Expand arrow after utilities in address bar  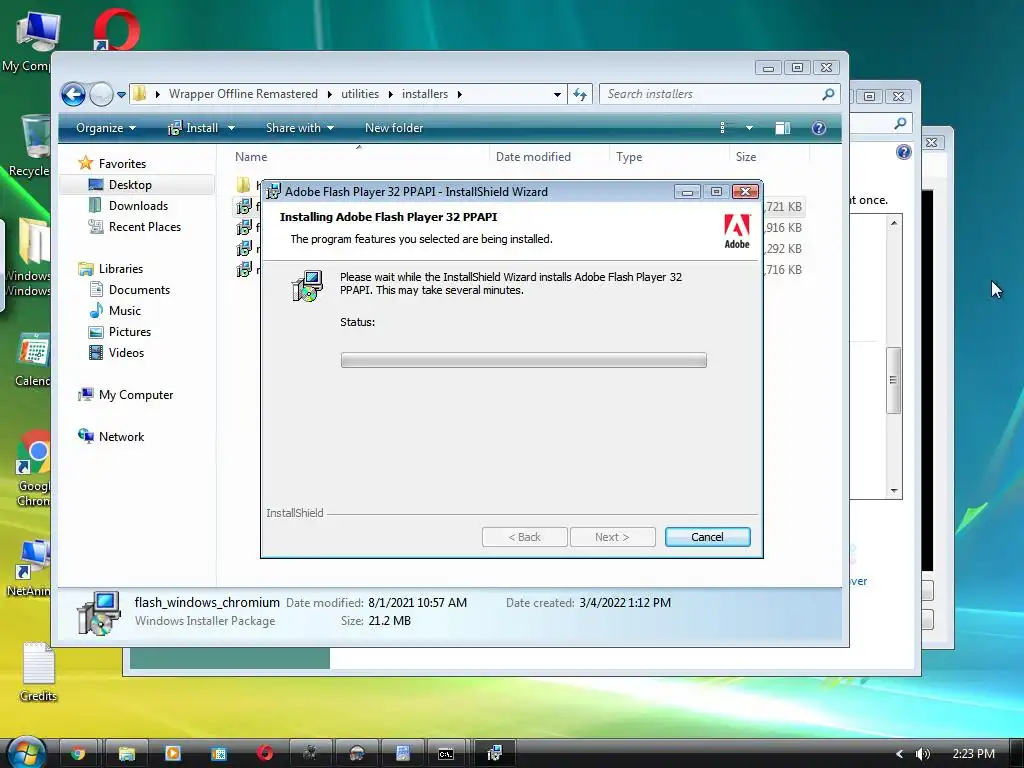point(391,94)
